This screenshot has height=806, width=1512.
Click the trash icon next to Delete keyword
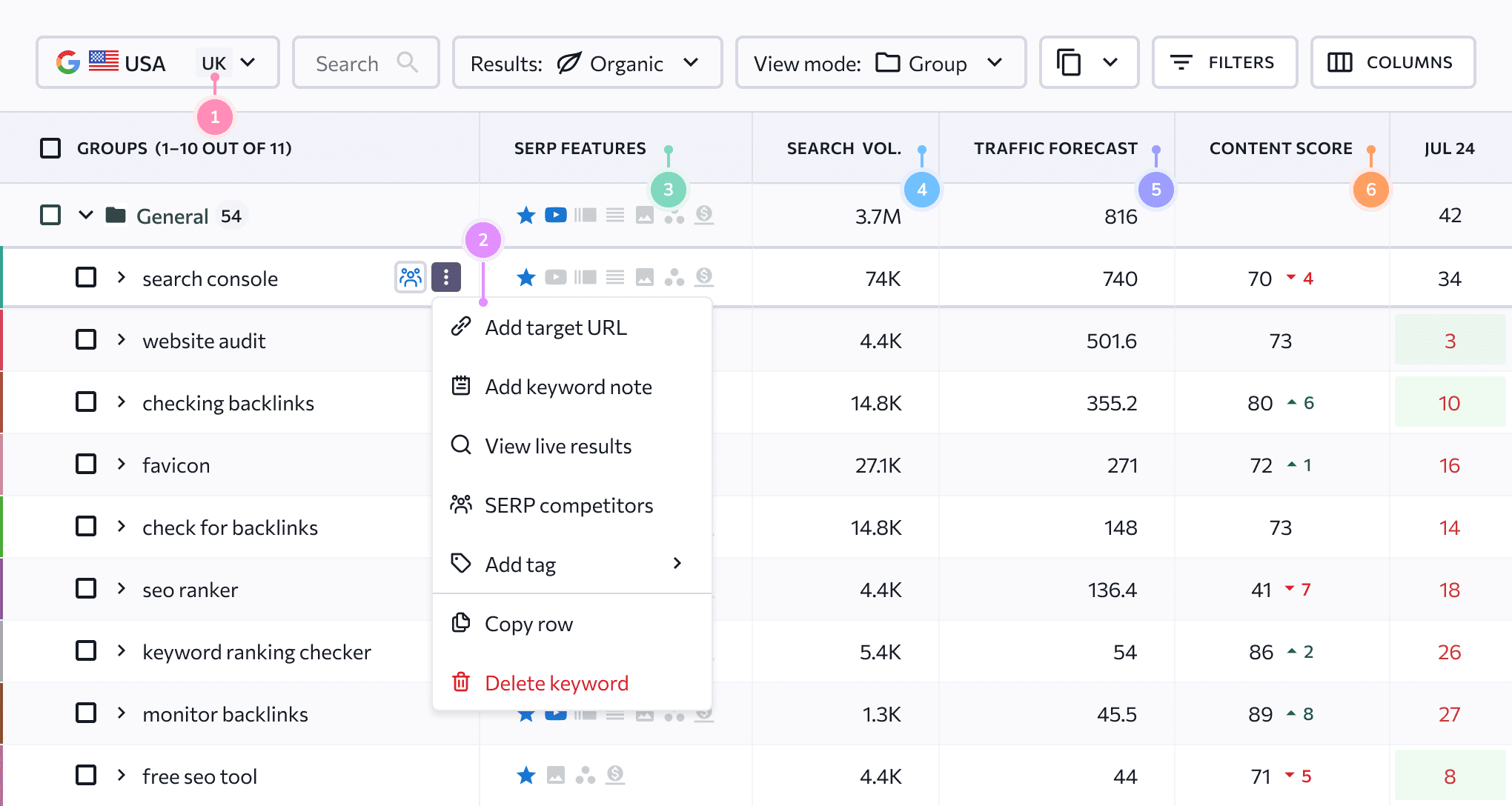[x=461, y=682]
